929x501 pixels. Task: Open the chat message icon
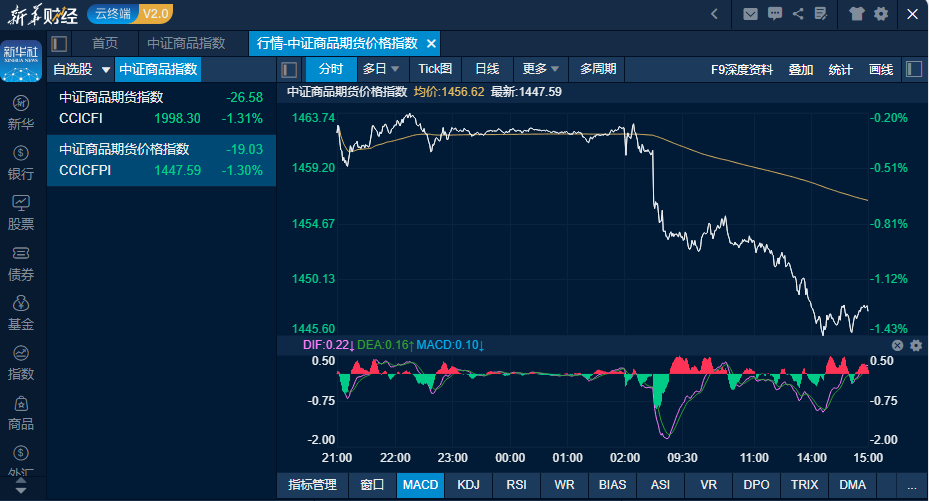point(775,14)
